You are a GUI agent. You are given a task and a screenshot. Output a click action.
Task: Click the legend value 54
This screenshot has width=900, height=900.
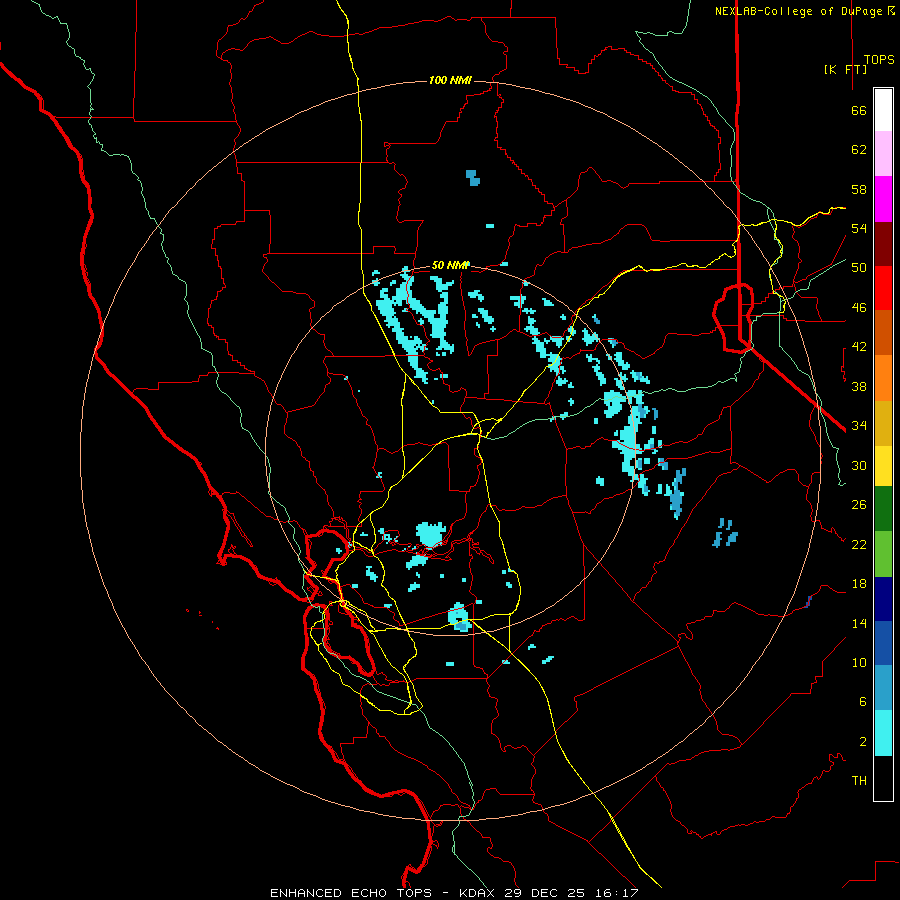pos(859,228)
